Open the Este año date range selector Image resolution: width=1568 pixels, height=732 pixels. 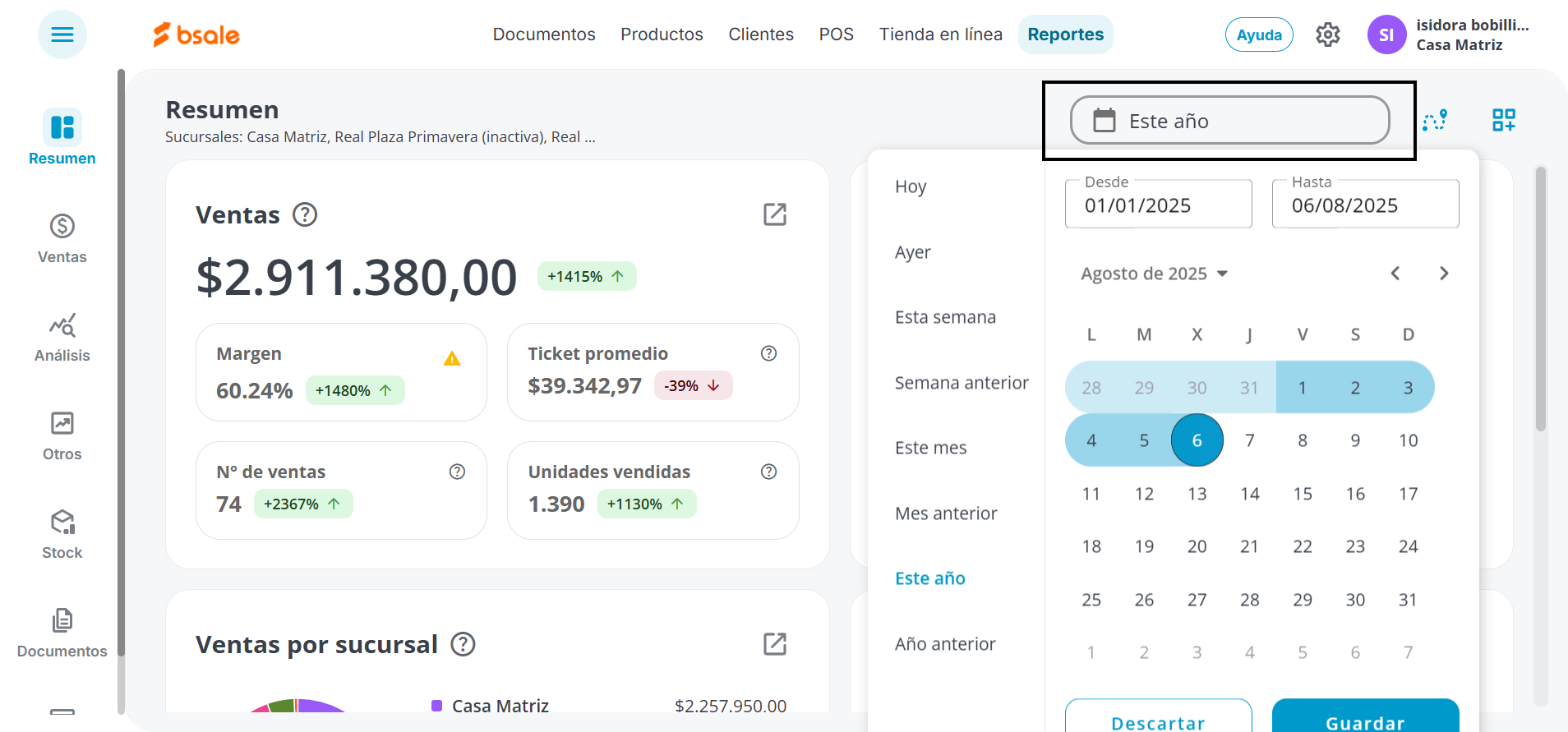(x=1229, y=121)
